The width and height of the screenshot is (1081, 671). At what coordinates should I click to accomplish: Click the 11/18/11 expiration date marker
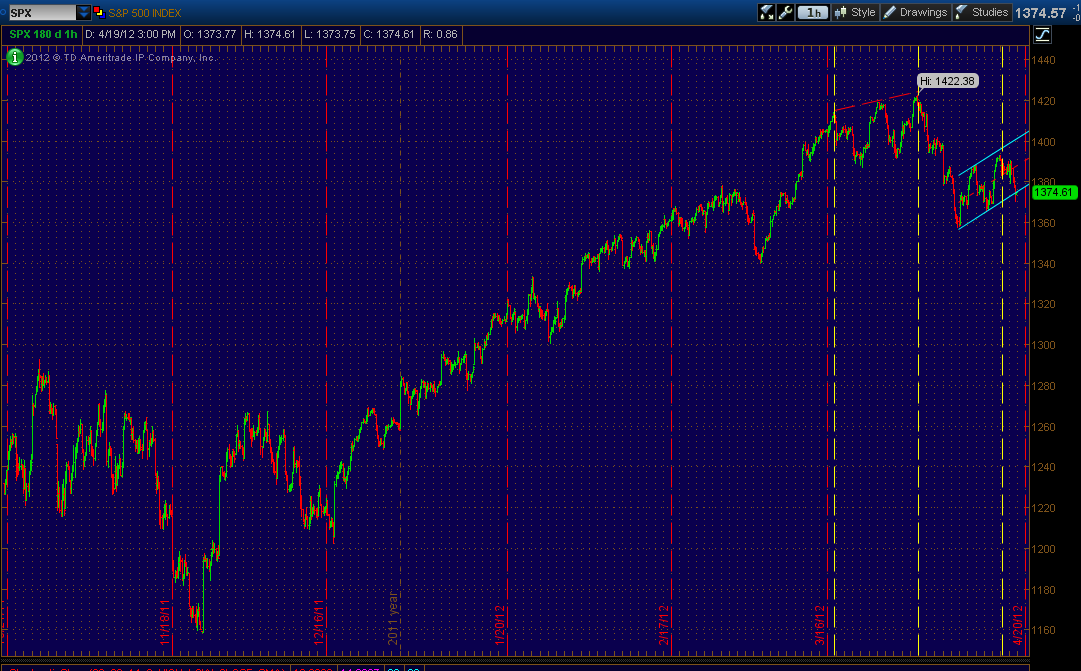(165, 622)
